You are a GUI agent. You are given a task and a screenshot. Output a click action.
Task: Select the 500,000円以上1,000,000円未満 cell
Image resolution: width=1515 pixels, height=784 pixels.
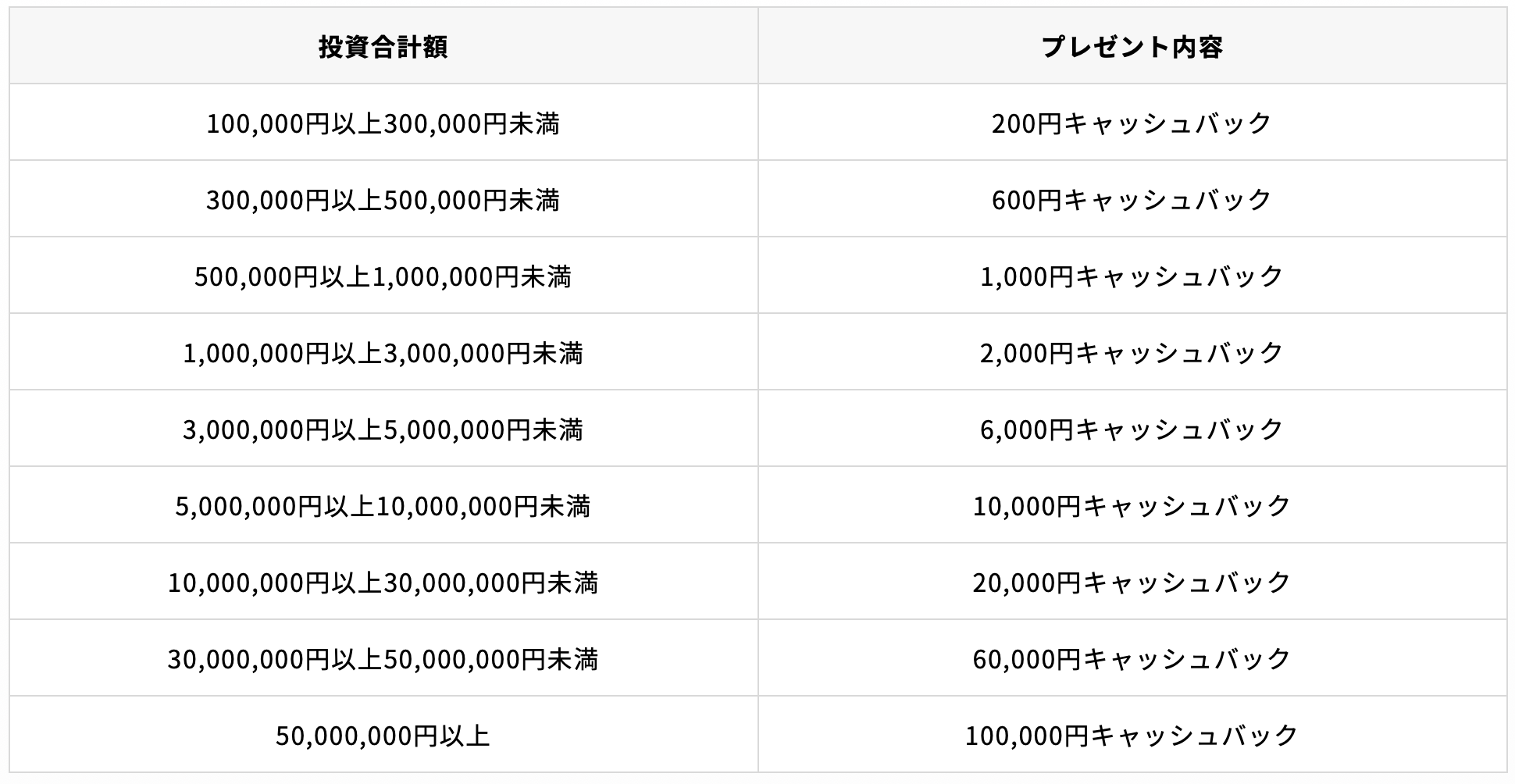383,276
